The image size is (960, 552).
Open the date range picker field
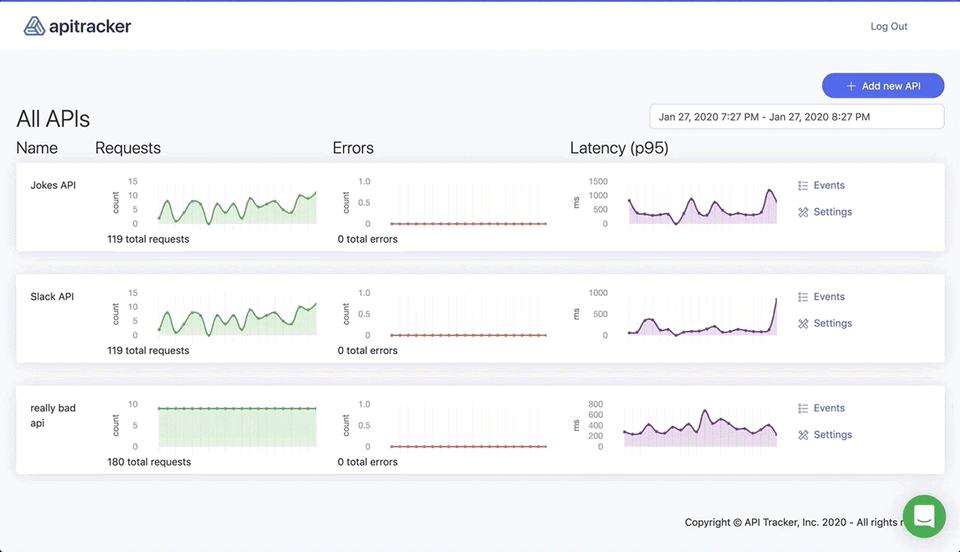pyautogui.click(x=797, y=117)
